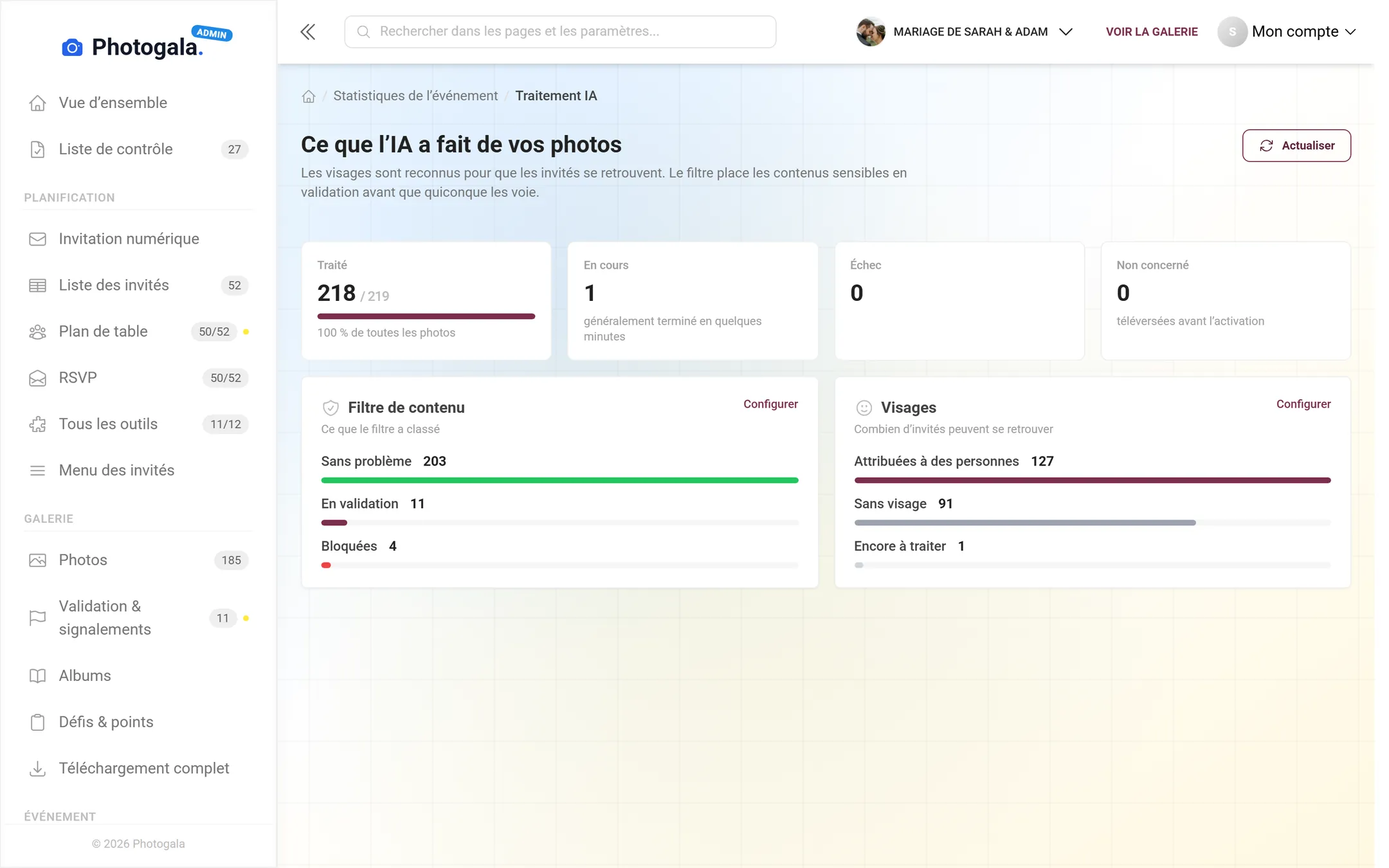Click the Menu des invités lines icon
The height and width of the screenshot is (868, 1389).
[x=37, y=471]
